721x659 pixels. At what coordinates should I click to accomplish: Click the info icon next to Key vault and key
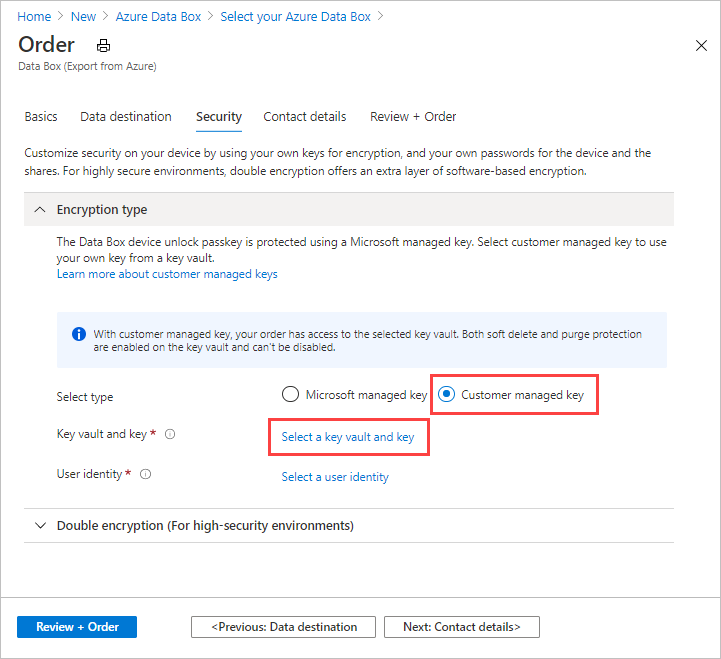tap(170, 435)
